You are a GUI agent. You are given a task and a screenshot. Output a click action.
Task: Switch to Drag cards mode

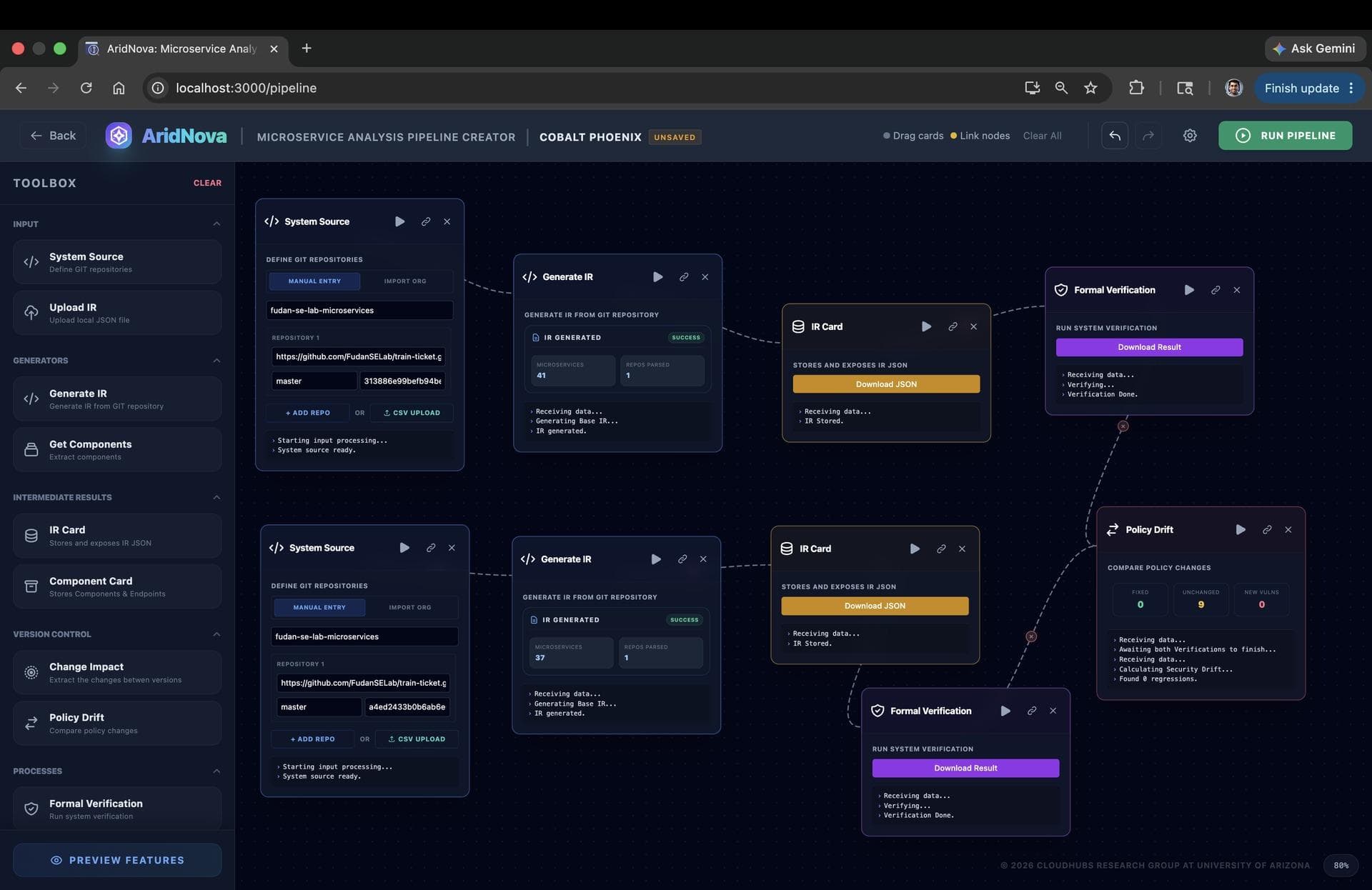(x=913, y=136)
